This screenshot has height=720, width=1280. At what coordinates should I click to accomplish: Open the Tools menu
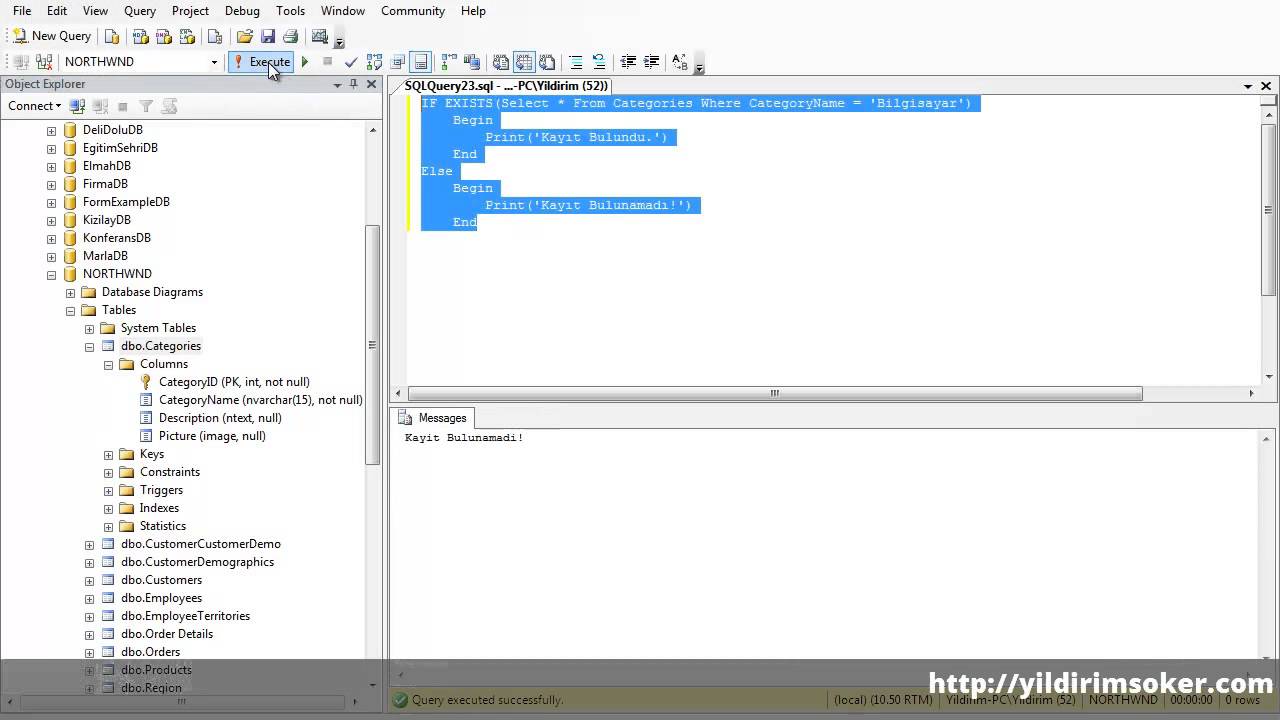pos(290,10)
